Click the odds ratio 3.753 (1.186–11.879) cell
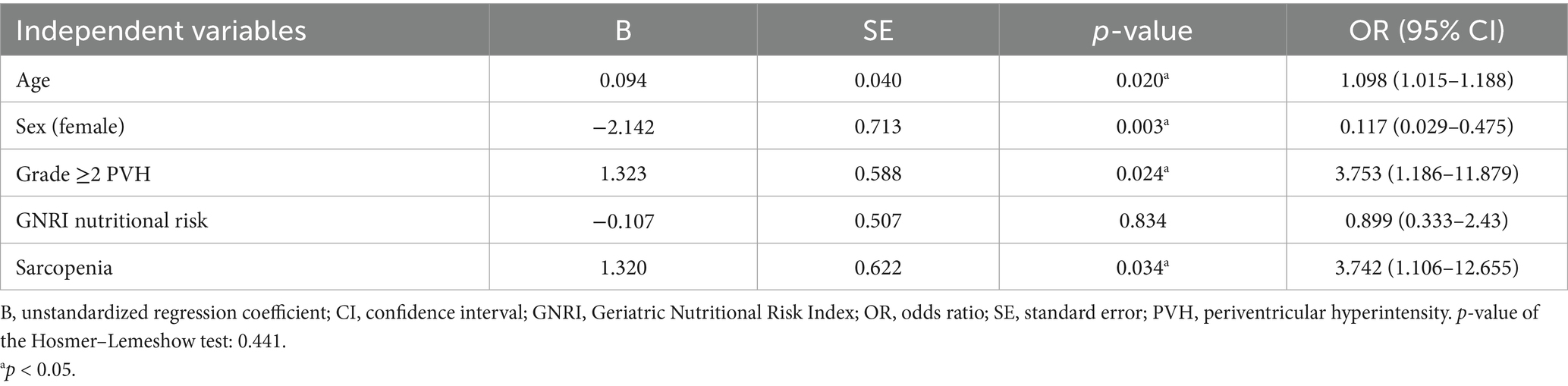 click(x=1427, y=174)
